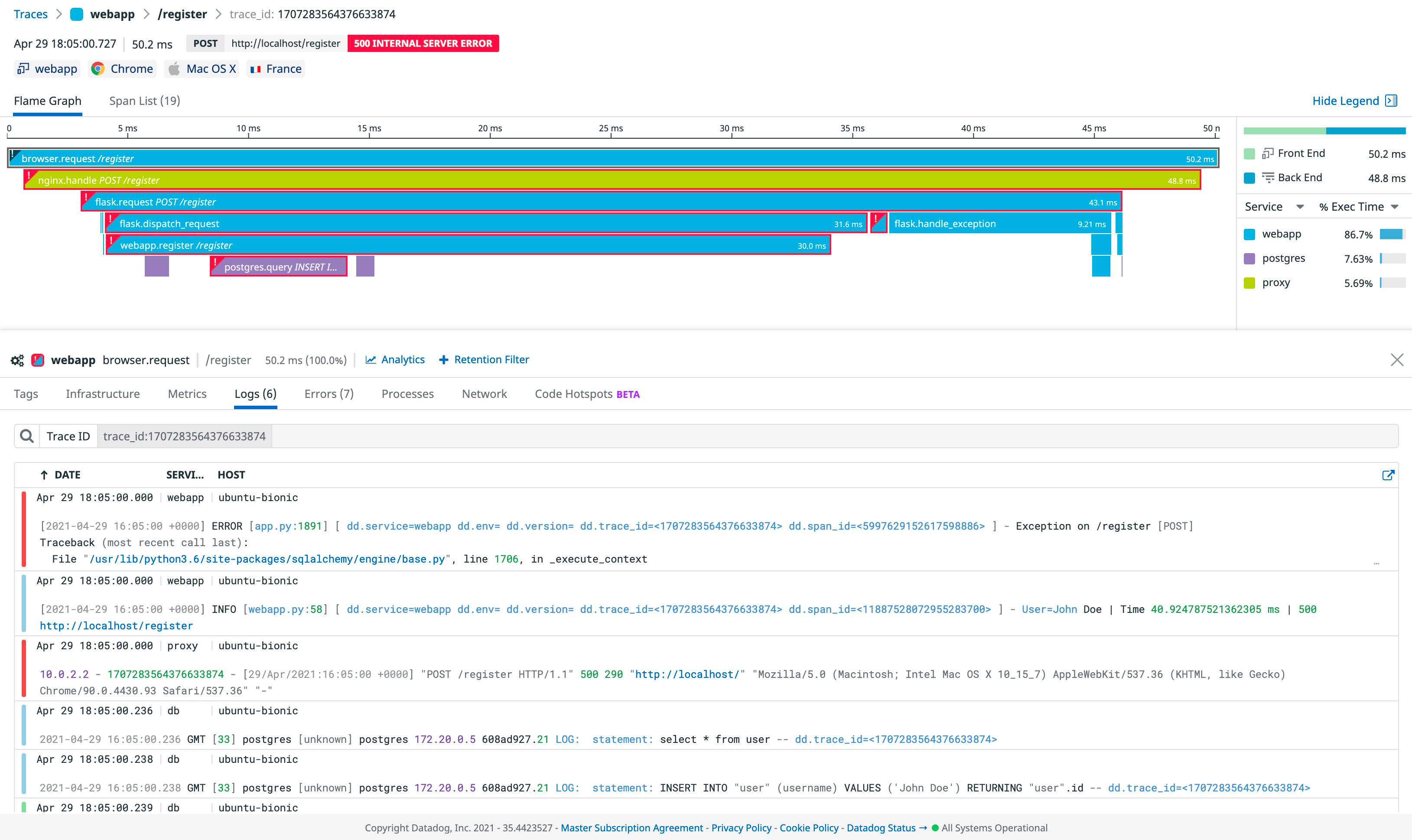The height and width of the screenshot is (840, 1412).
Task: Click the settings gears icon beside webapp
Action: click(x=17, y=360)
